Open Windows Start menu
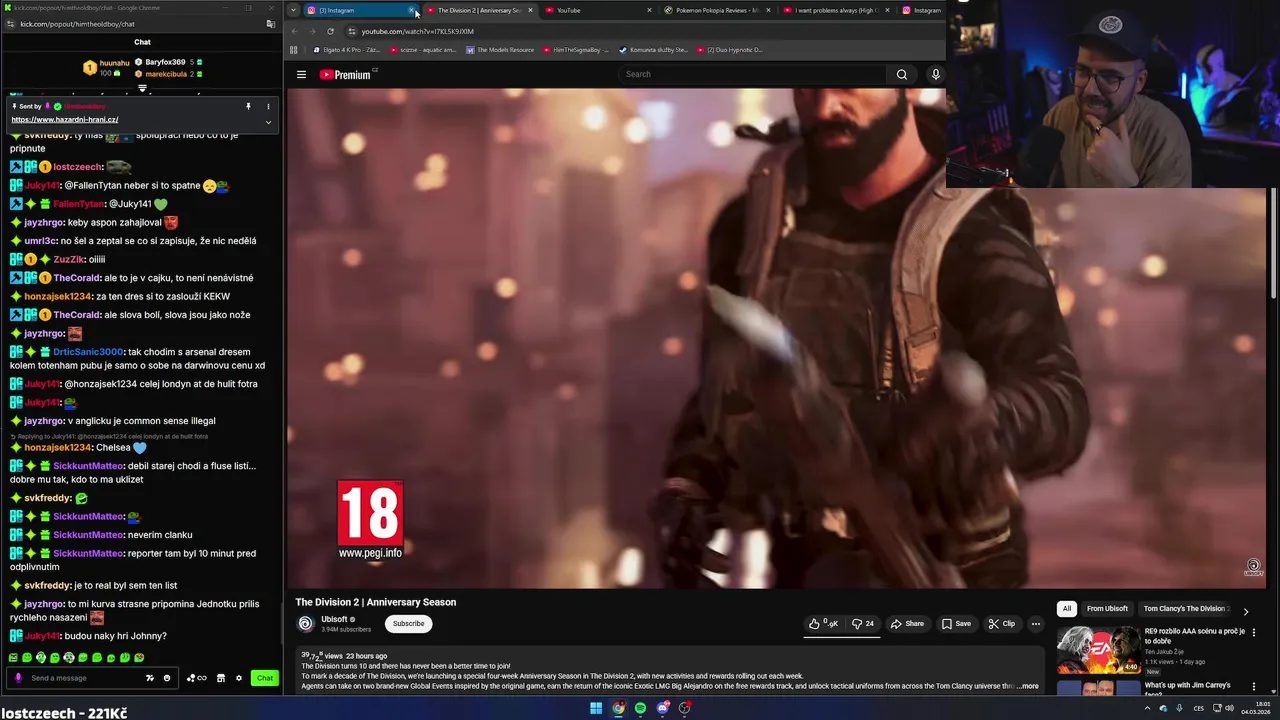 tap(596, 708)
